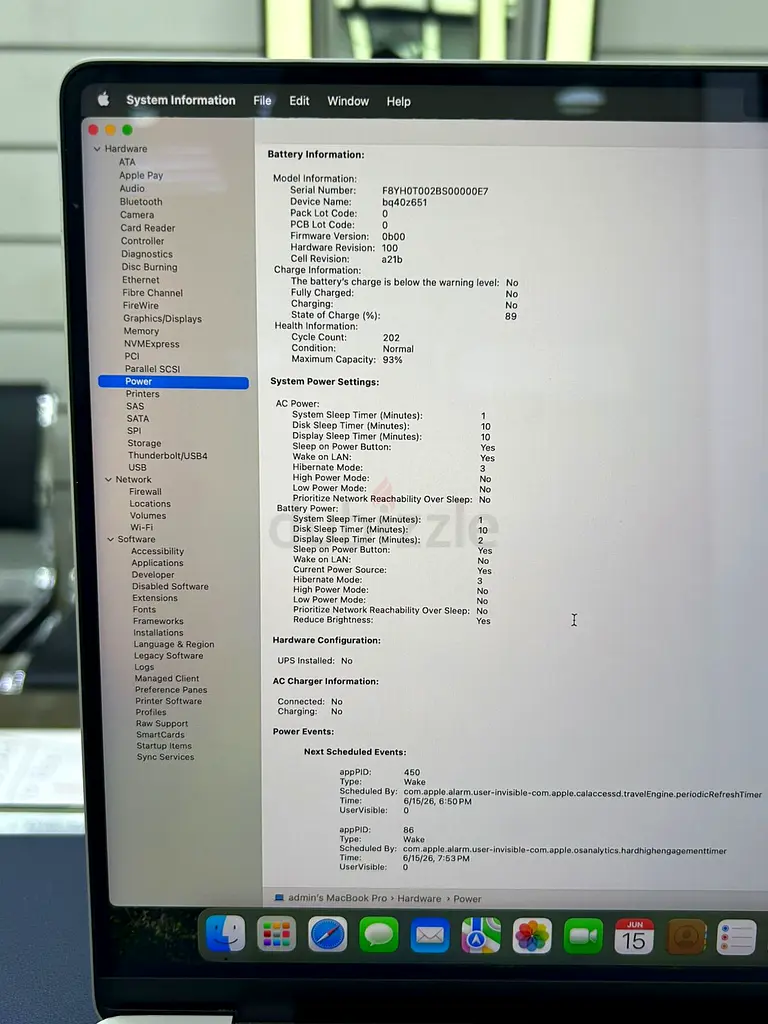Select Accessibility under Software
768x1024 pixels.
pos(157,552)
